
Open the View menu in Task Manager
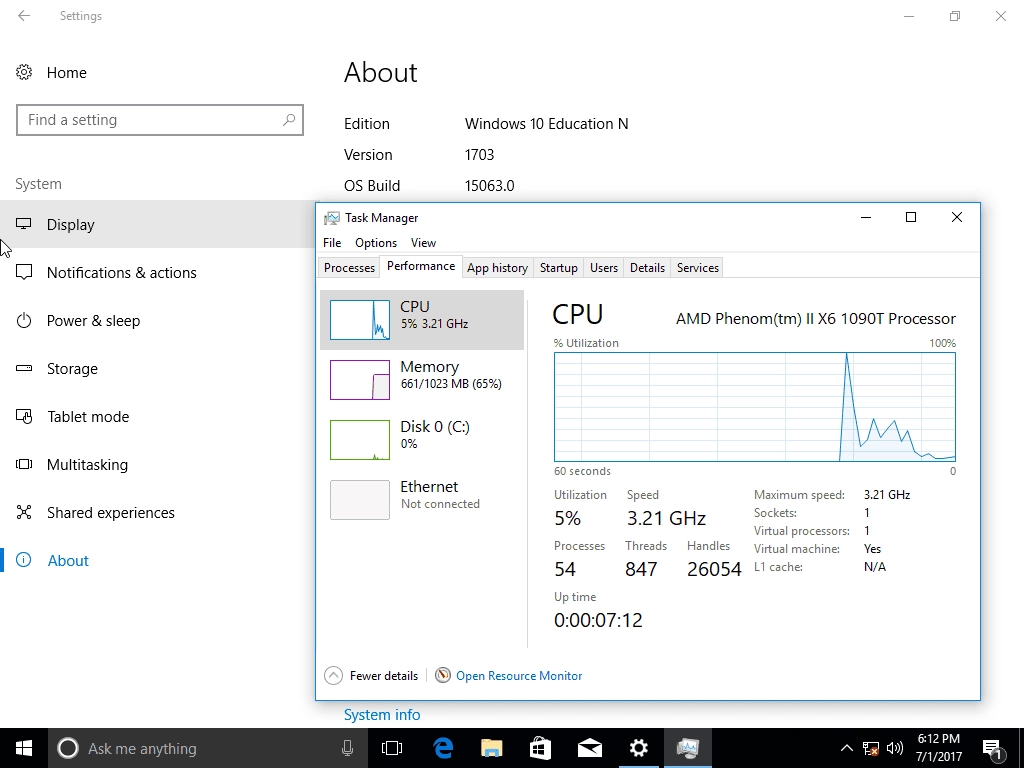click(423, 243)
